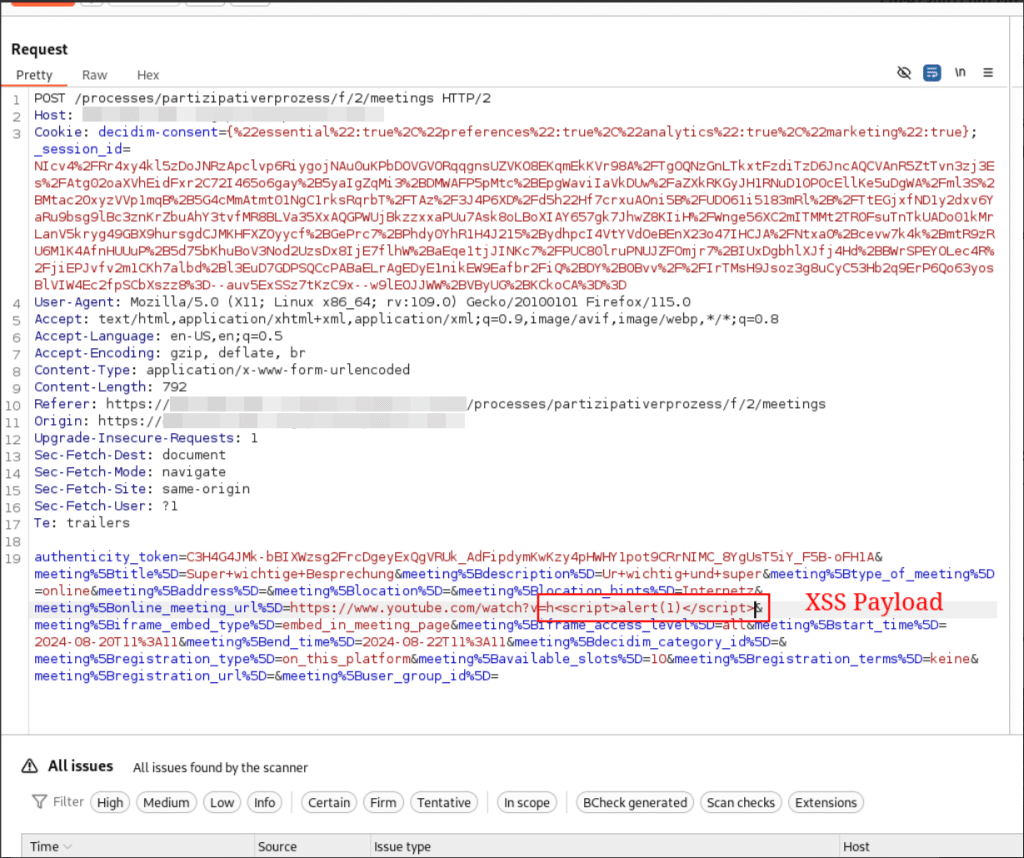Click the Accept-Language header line
The image size is (1024, 858).
click(x=158, y=336)
